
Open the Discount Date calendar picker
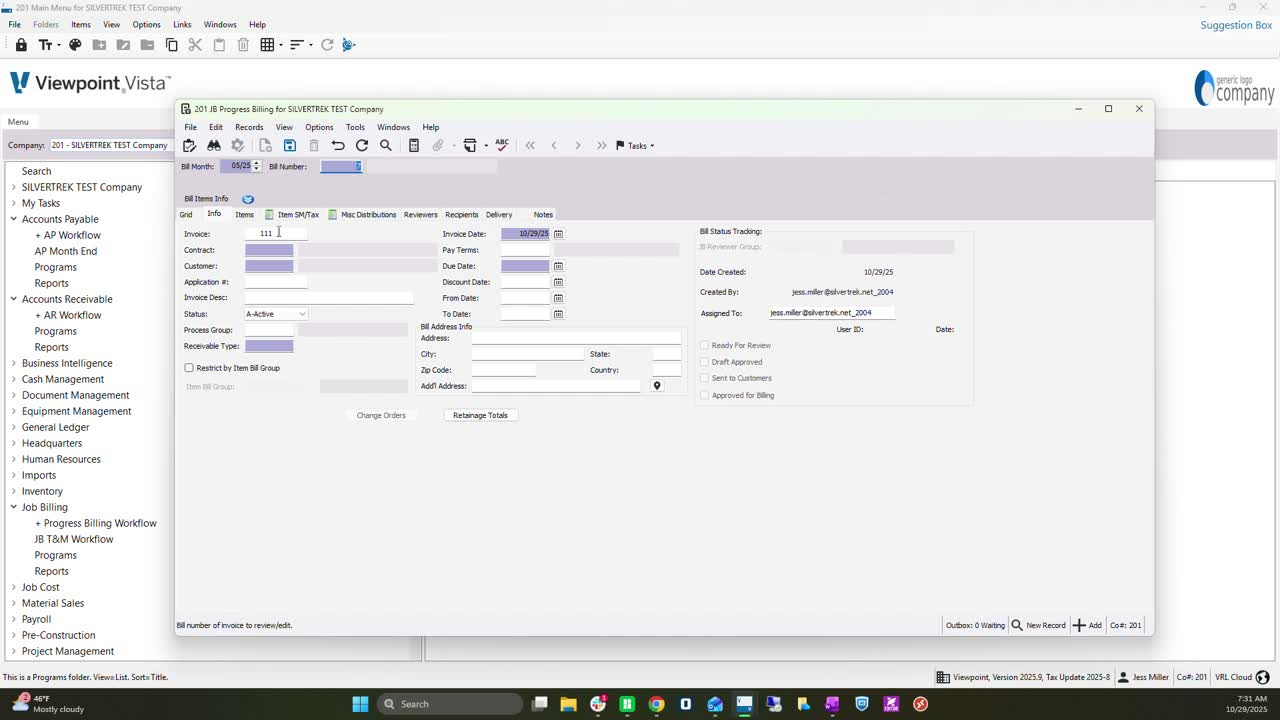(559, 282)
